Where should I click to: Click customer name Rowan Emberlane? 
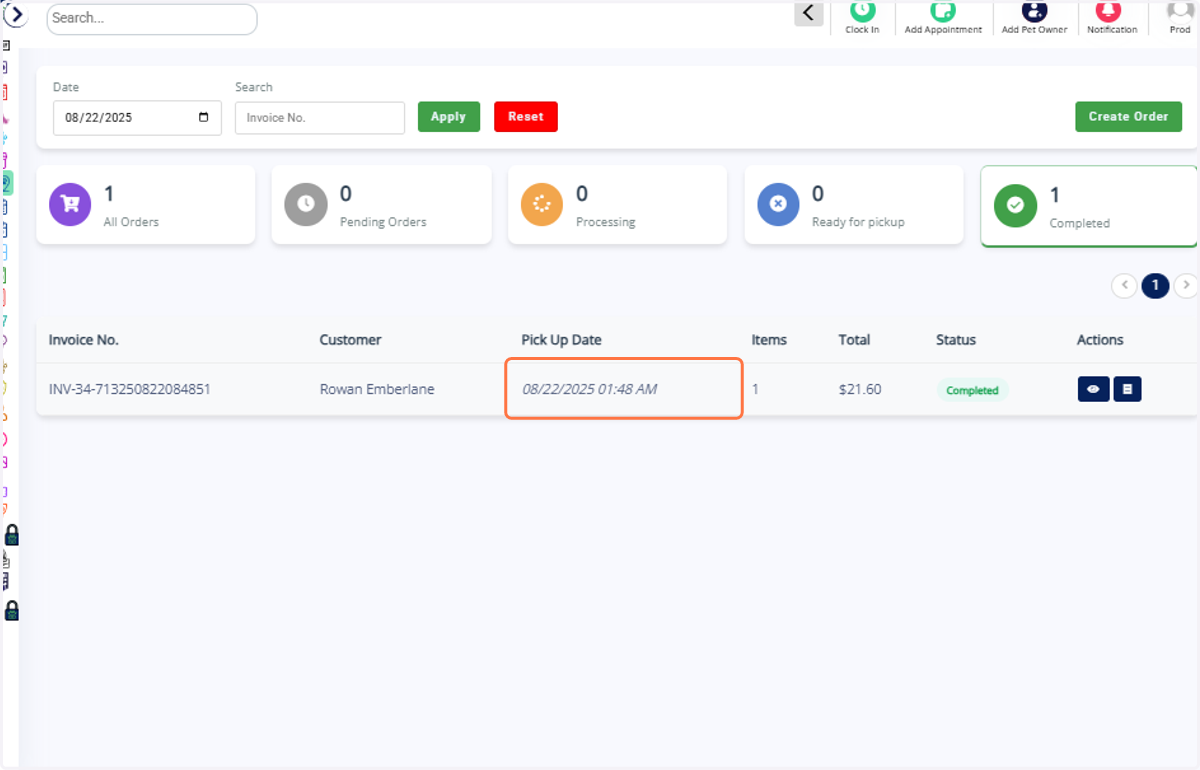(377, 389)
